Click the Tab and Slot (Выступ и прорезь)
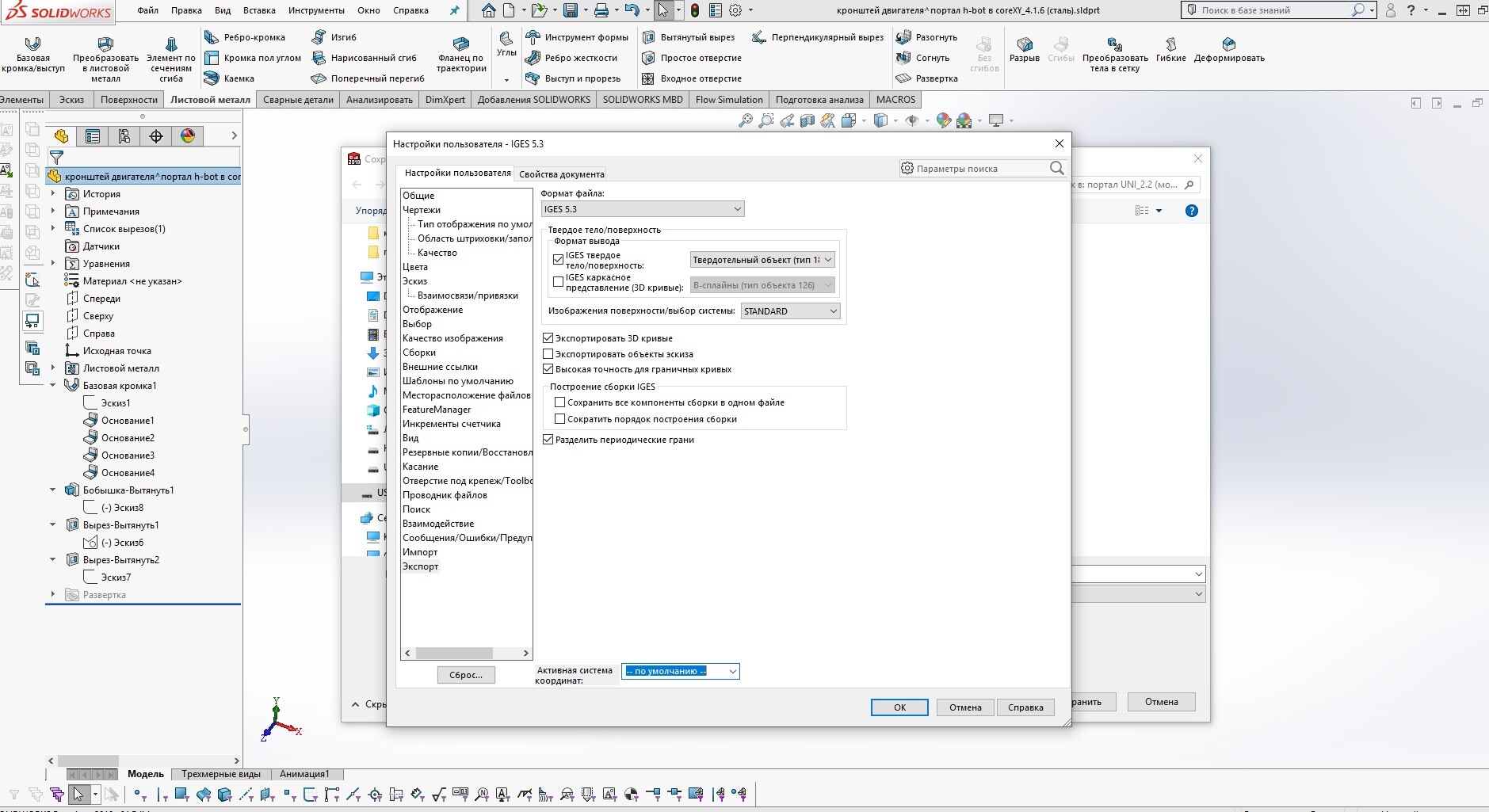The image size is (1489, 812). (573, 78)
